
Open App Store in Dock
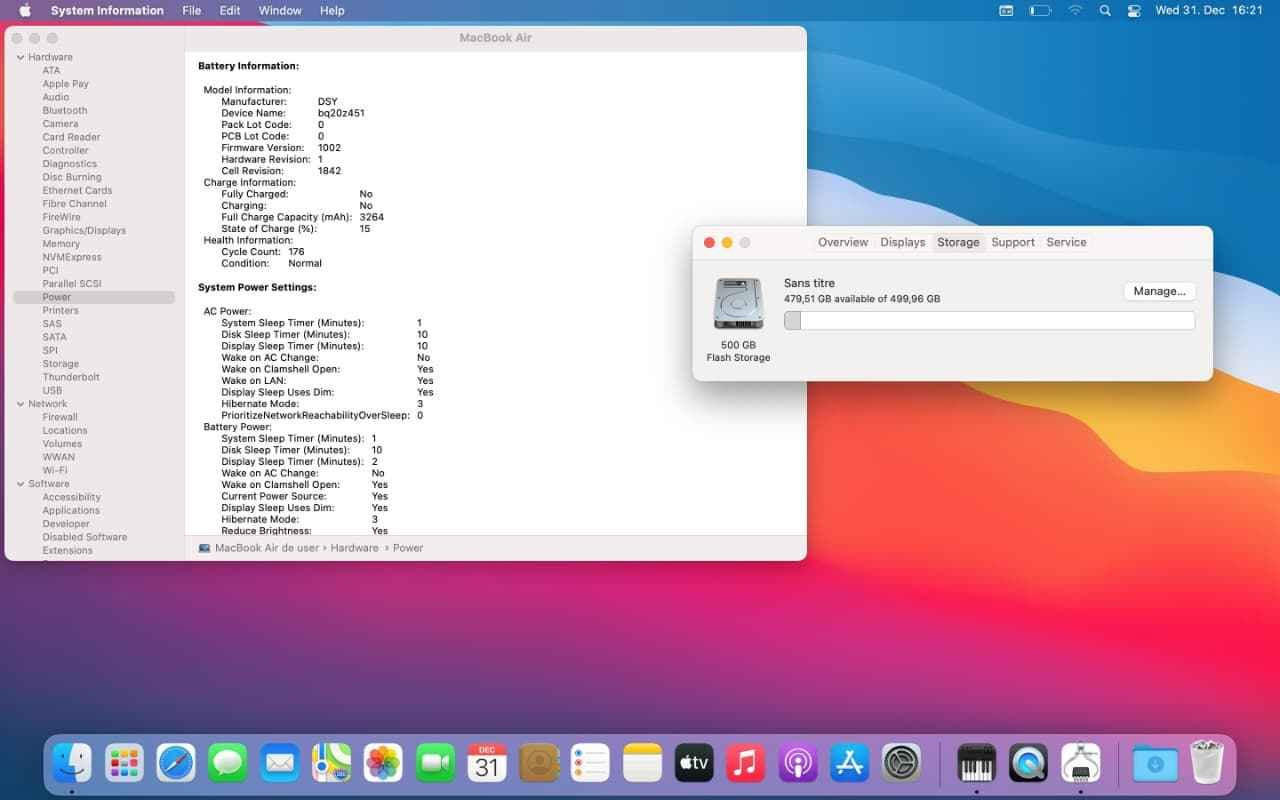(x=850, y=764)
